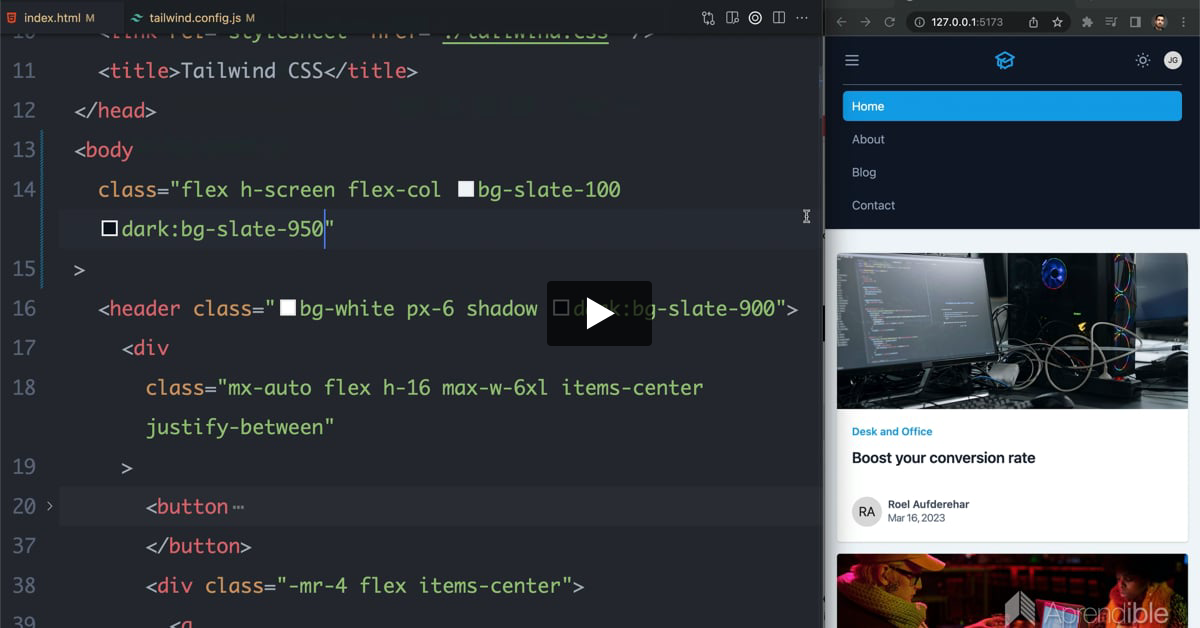The width and height of the screenshot is (1200, 628).
Task: Open the Boost your conversion rate article
Action: 943,458
